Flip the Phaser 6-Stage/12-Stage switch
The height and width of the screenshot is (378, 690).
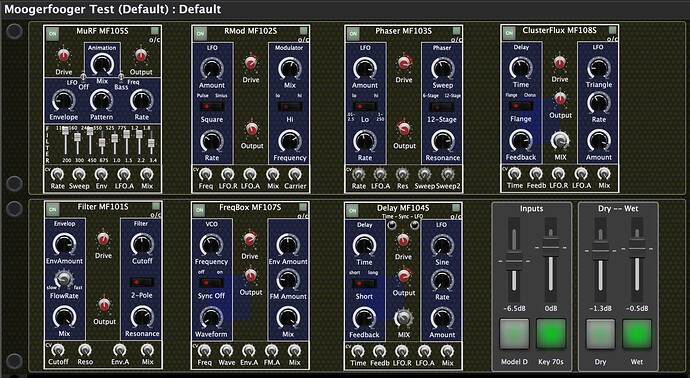[x=442, y=107]
